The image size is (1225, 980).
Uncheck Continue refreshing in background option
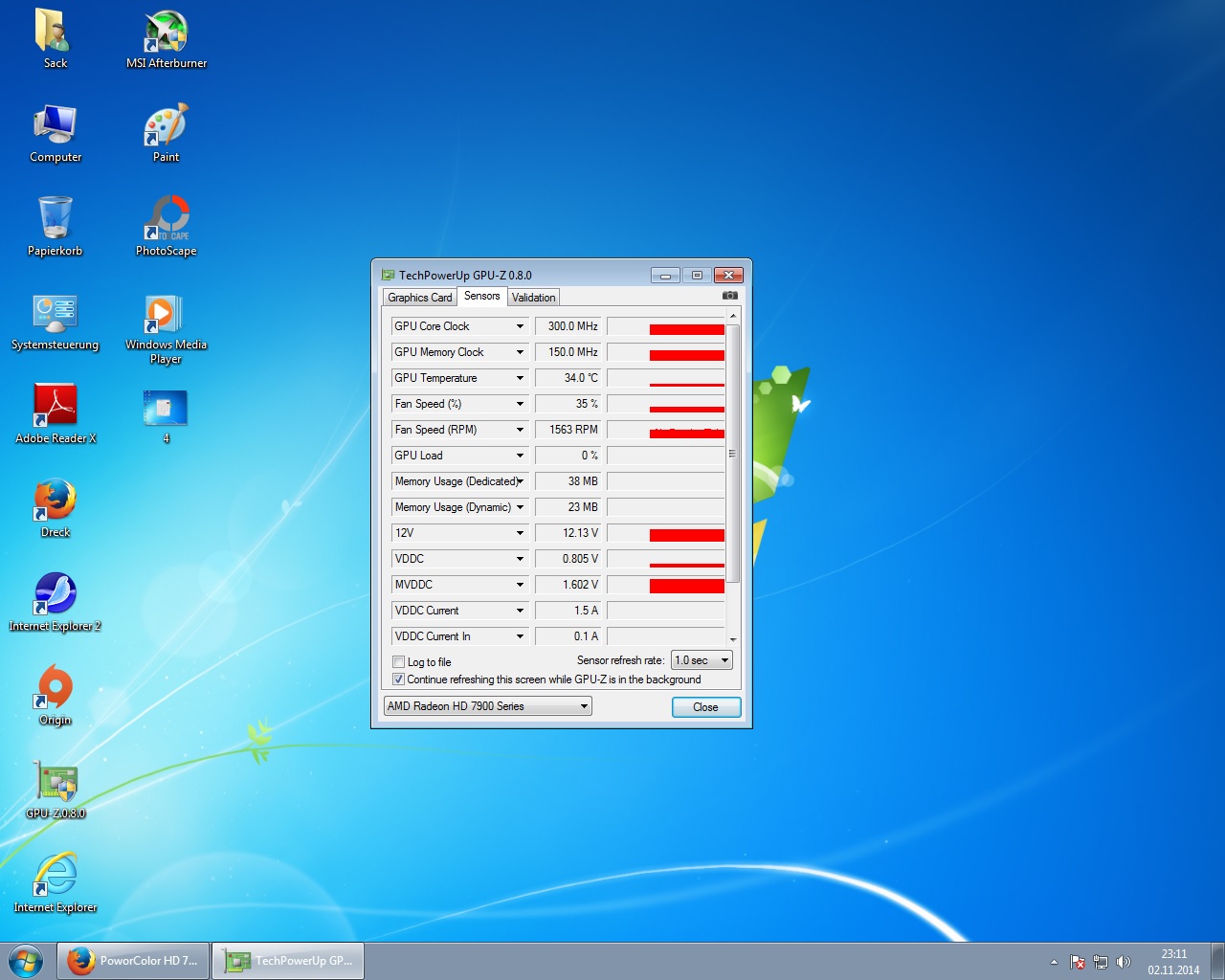pos(399,679)
